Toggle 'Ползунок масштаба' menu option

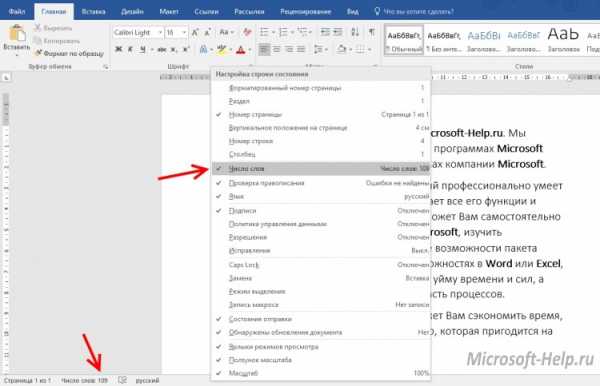(x=320, y=360)
